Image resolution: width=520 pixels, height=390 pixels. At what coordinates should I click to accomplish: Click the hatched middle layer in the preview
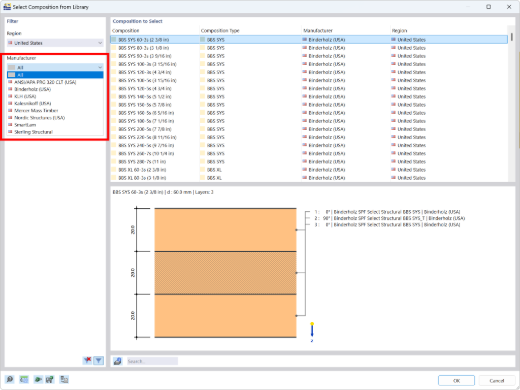coord(225,273)
